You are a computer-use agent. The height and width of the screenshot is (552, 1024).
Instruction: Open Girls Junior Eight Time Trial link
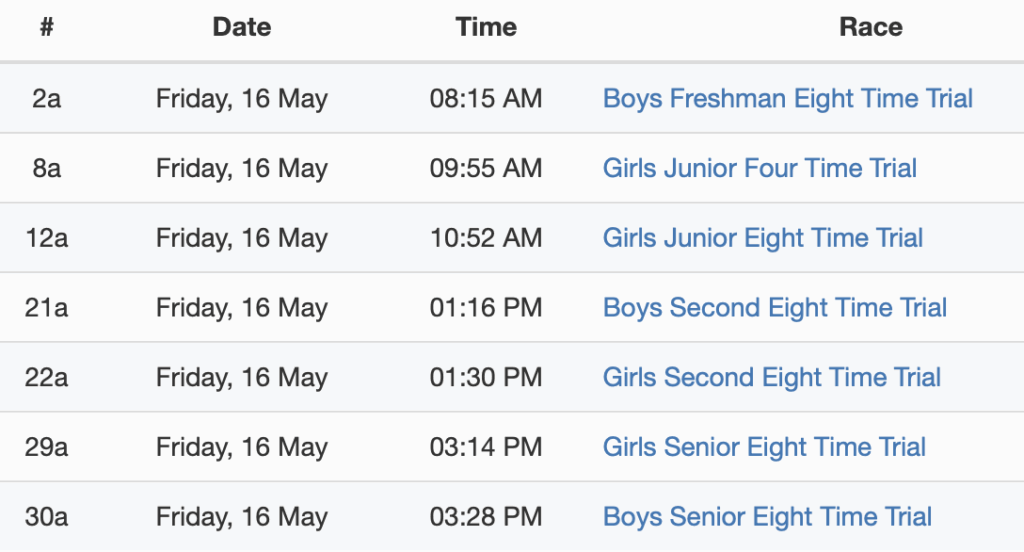[762, 238]
